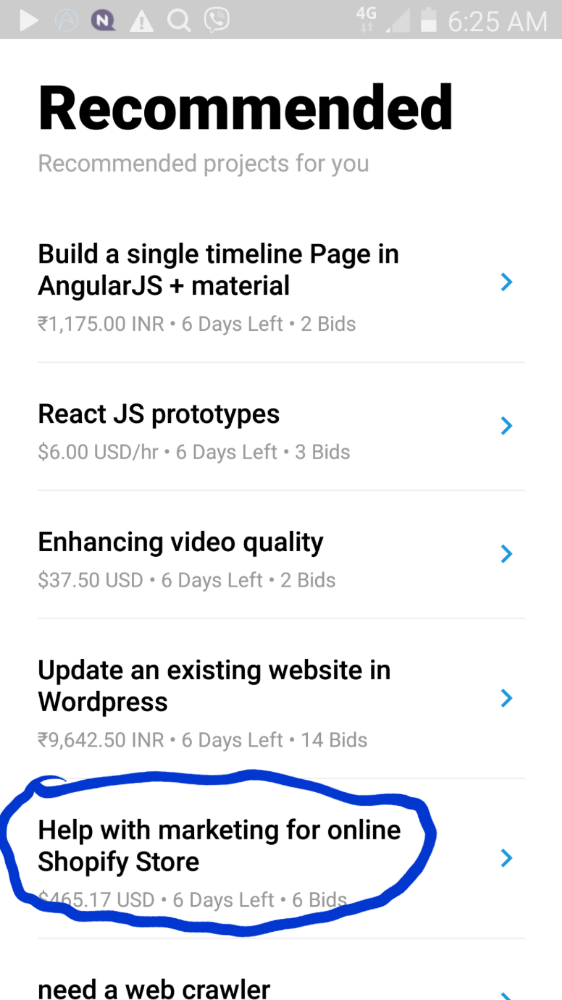Tap the circular A notification icon
This screenshot has width=562, height=1000.
coord(66,20)
